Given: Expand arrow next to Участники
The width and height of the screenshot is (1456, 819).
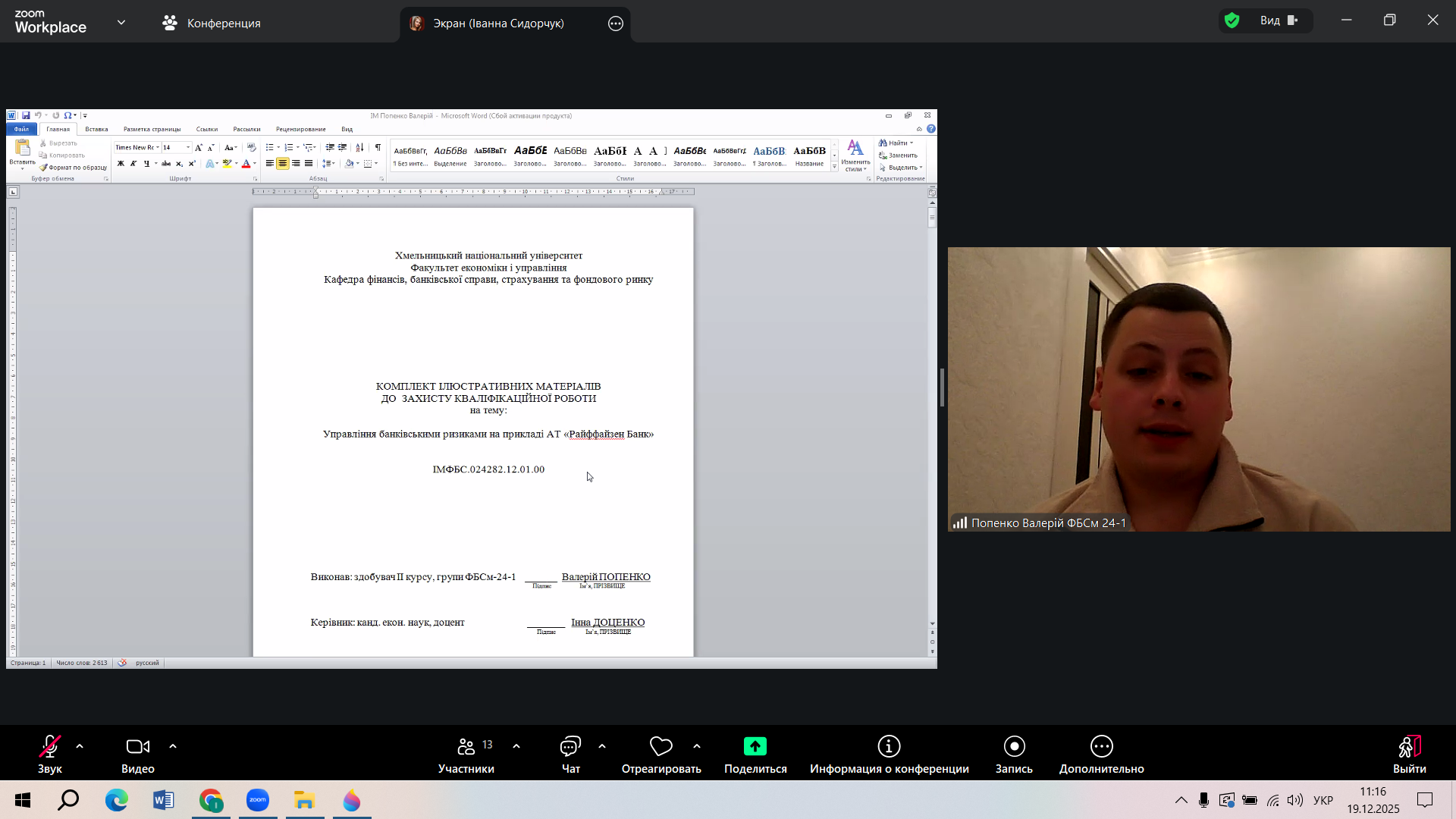Looking at the screenshot, I should pos(516,746).
